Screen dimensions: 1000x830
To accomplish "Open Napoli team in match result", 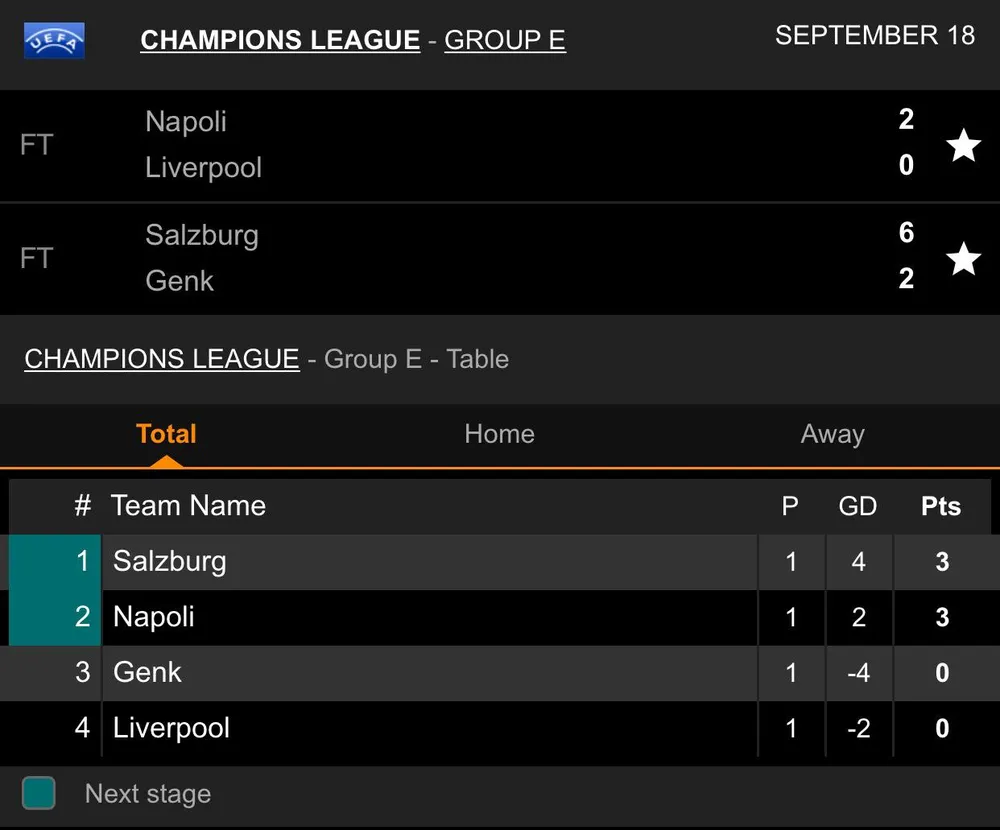I will click(x=186, y=122).
